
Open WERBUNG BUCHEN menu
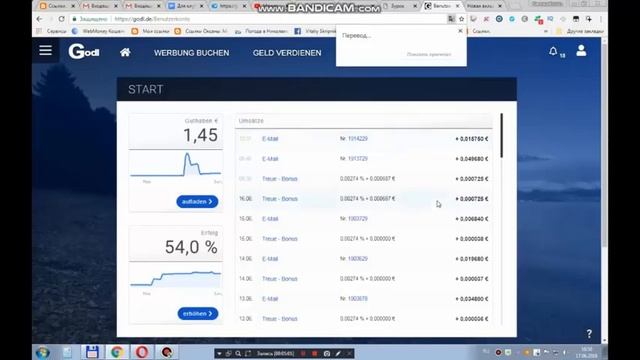click(191, 53)
